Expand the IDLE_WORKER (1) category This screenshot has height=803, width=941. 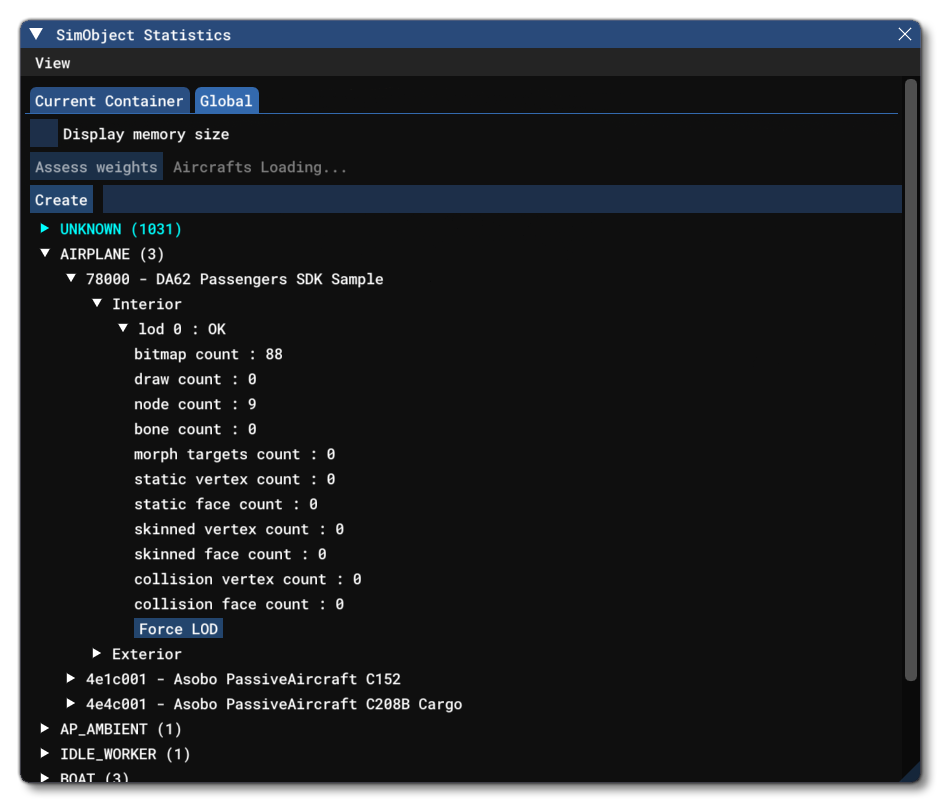(x=43, y=753)
